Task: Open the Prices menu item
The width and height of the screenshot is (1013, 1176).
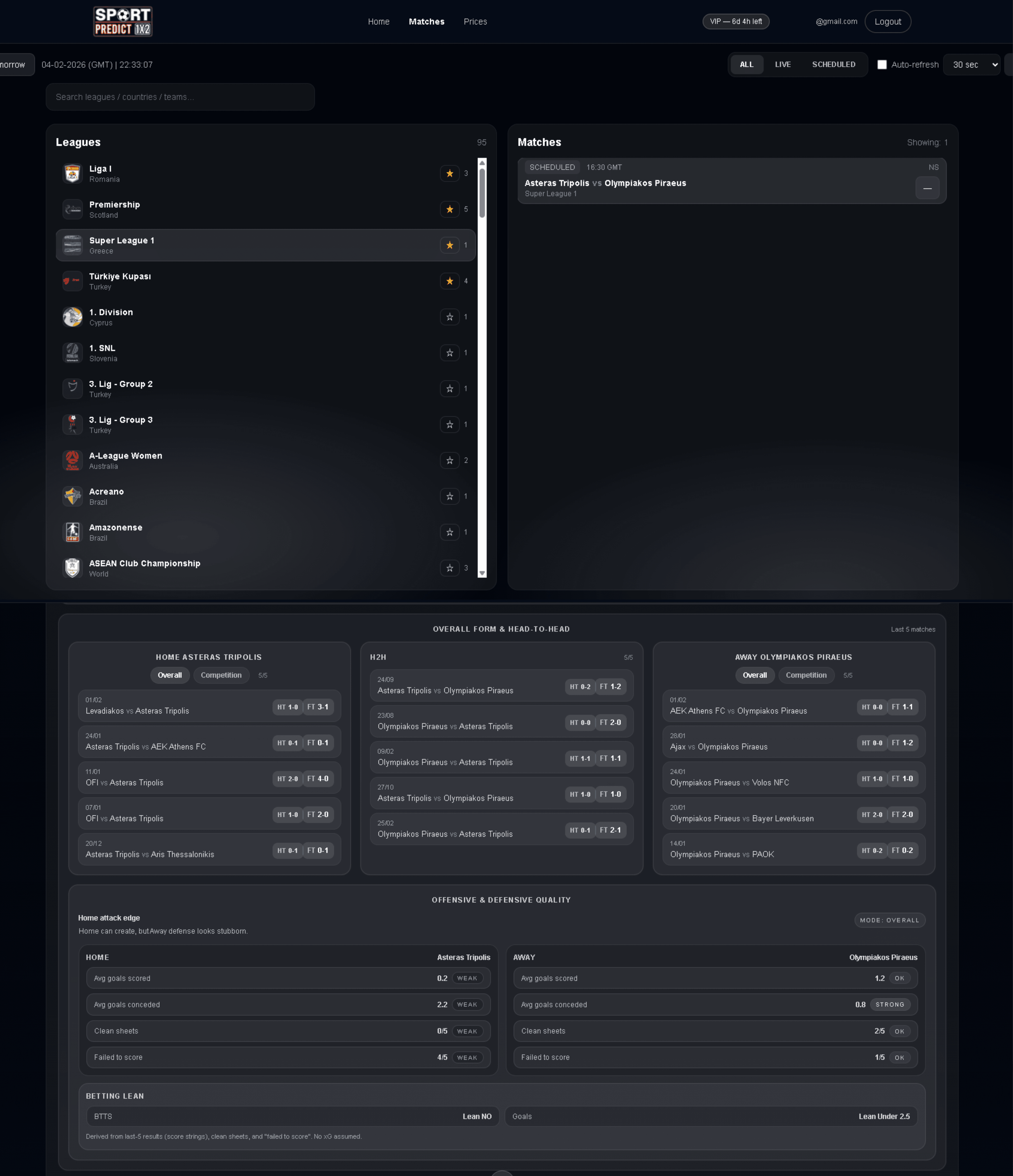Action: [475, 21]
